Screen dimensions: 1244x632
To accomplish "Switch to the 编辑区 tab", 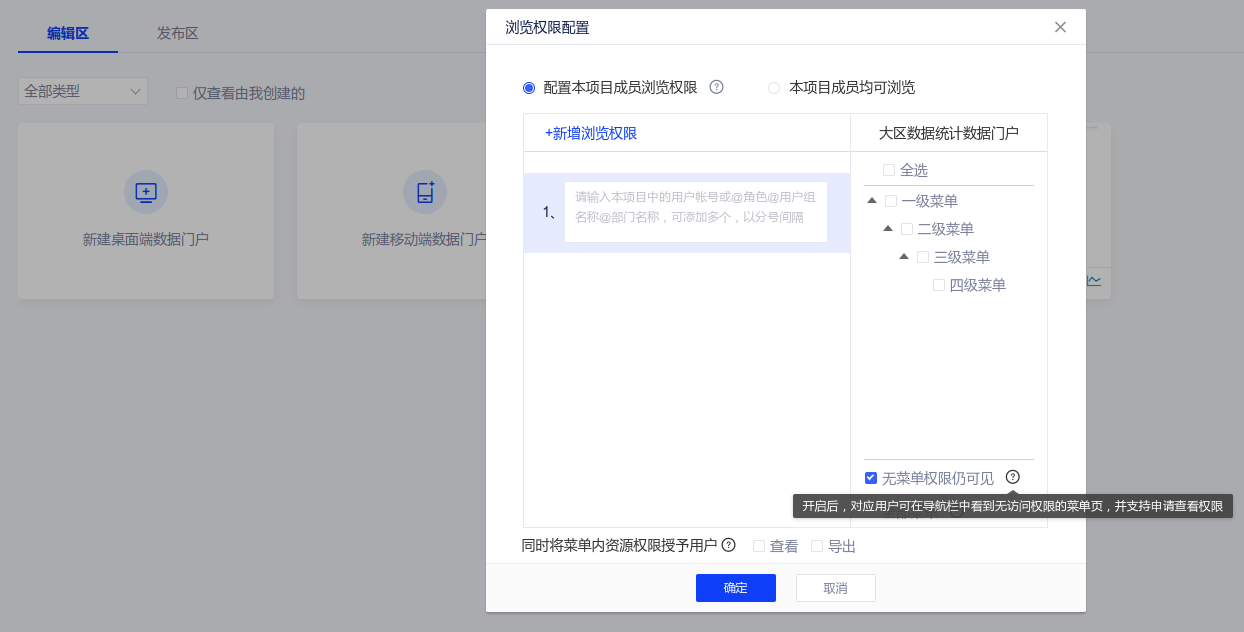I will 68,33.
